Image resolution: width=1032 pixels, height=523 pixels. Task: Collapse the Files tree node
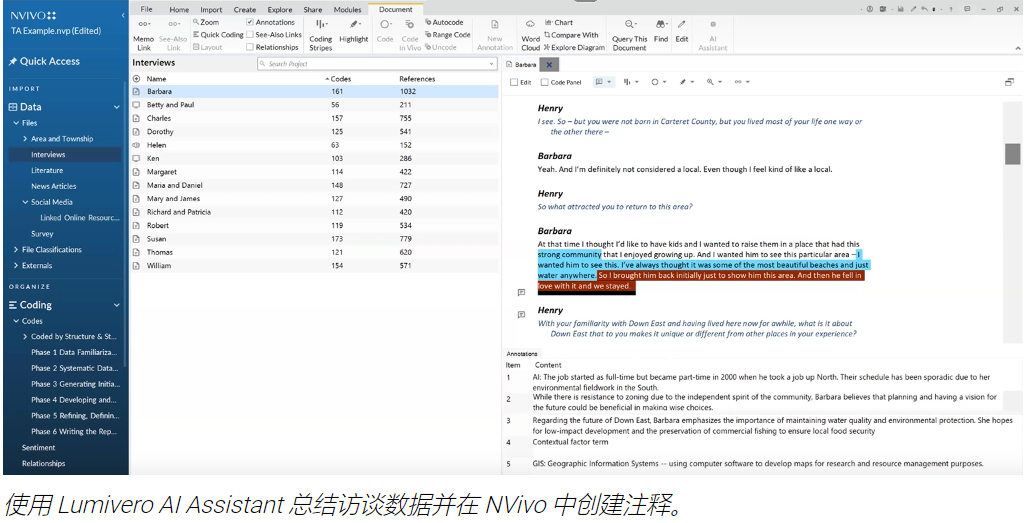[16, 123]
